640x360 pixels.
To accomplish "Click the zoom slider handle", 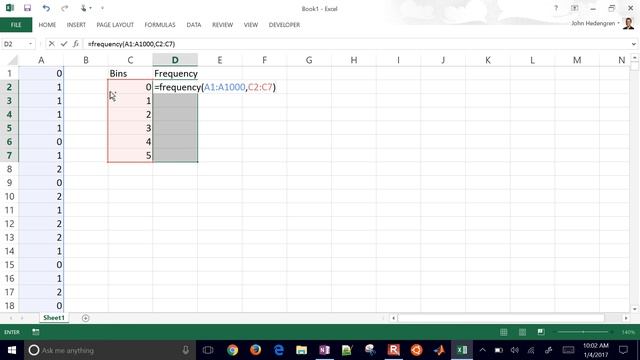I will 583,332.
